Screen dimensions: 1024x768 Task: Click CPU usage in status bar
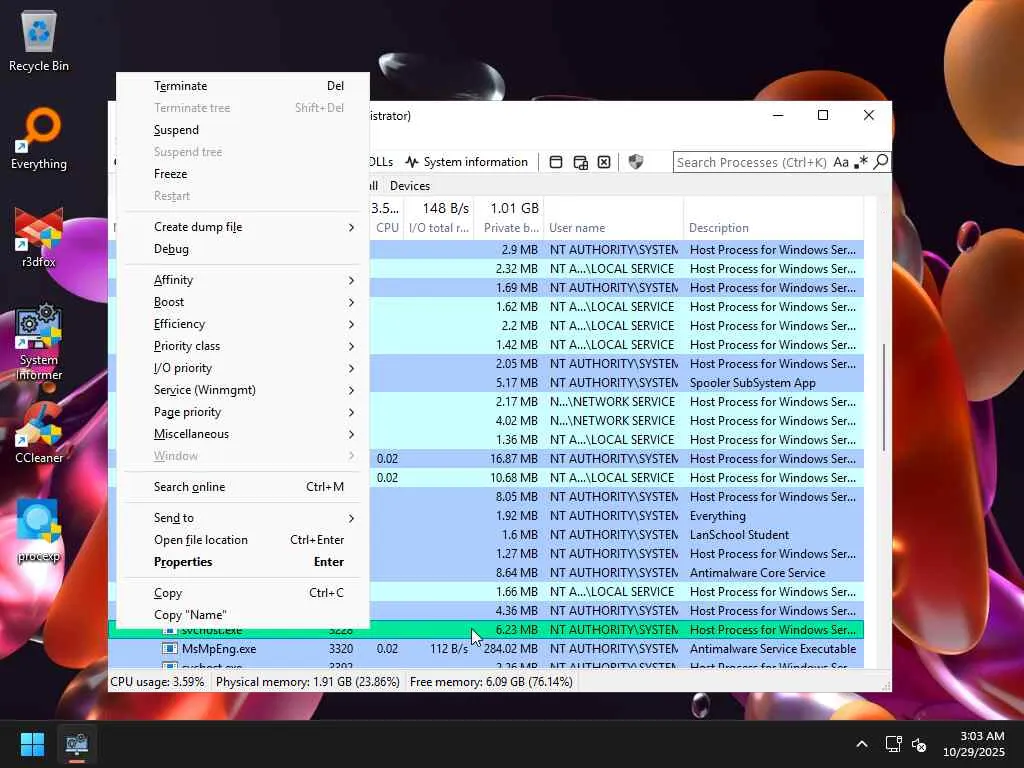coord(157,682)
